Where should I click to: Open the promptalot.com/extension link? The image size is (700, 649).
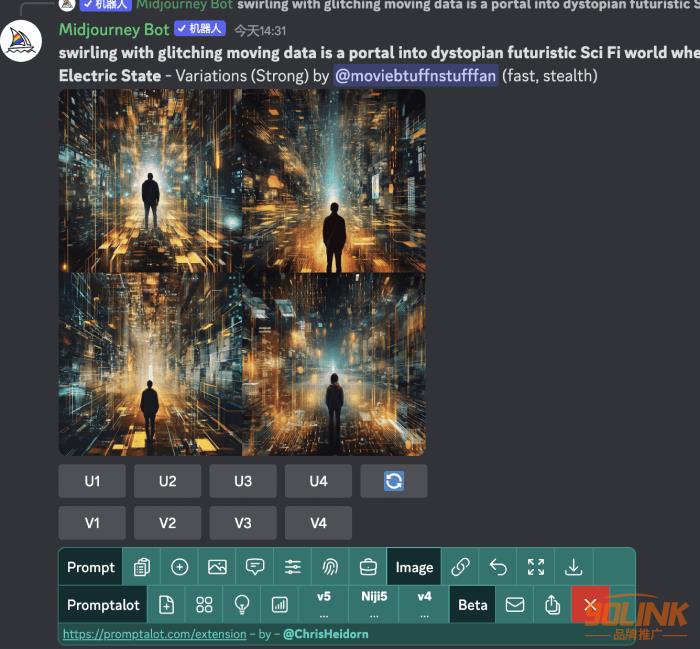pyautogui.click(x=154, y=634)
